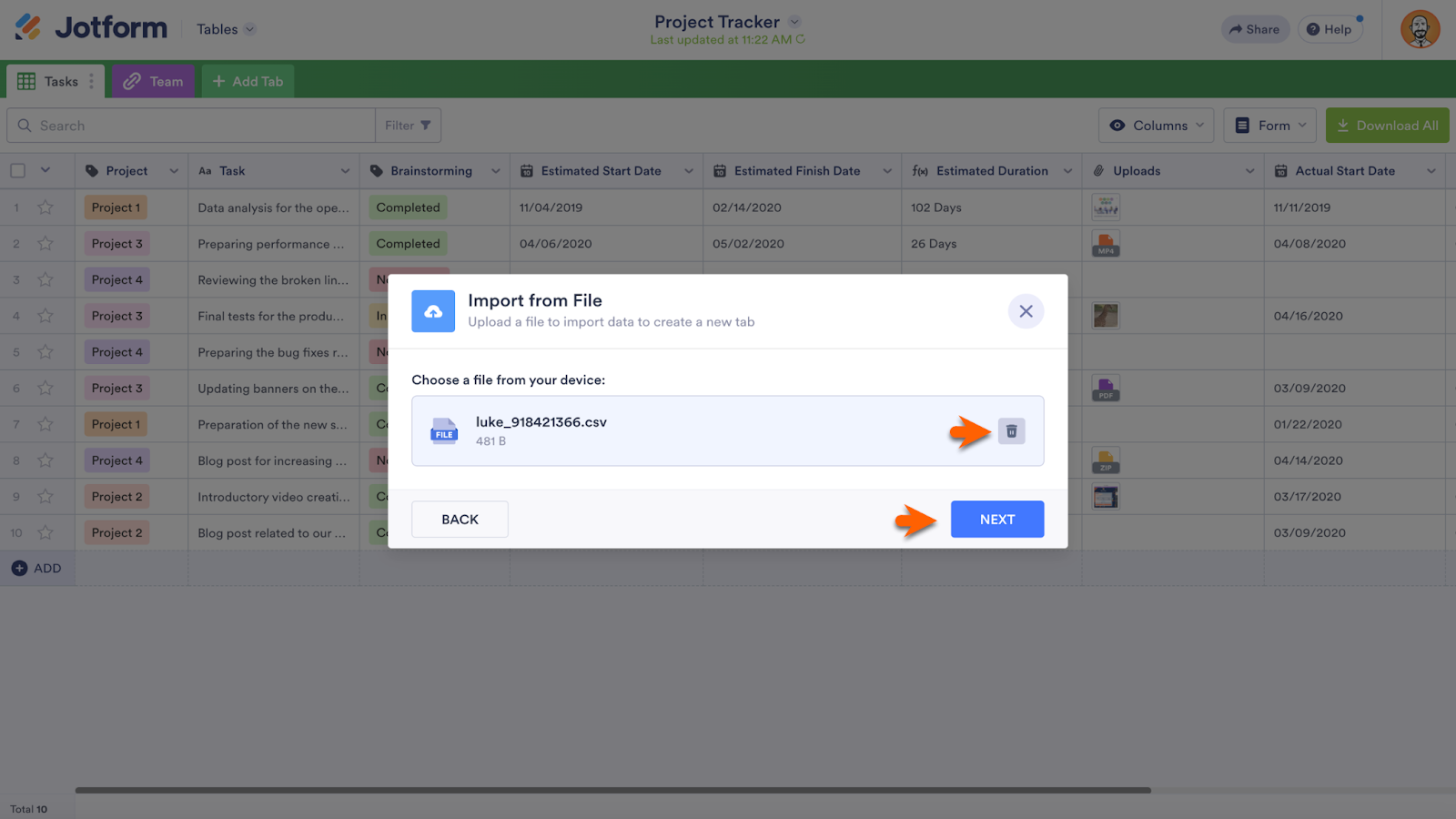The image size is (1456, 819).
Task: Star row 10
Action: (x=45, y=532)
